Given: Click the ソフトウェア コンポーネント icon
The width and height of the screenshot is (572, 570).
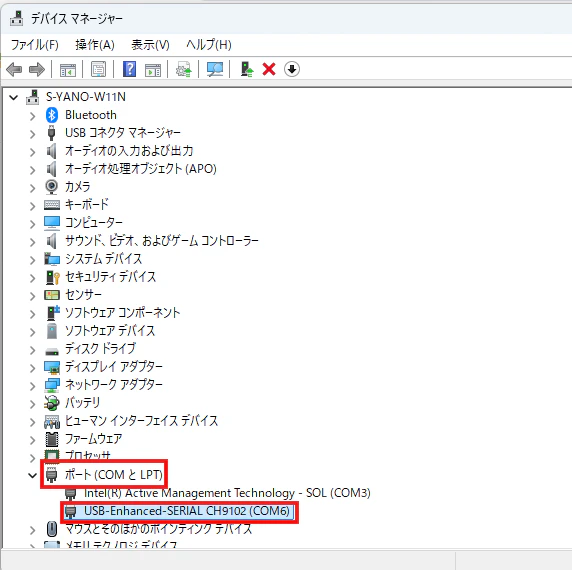Looking at the screenshot, I should pos(53,313).
